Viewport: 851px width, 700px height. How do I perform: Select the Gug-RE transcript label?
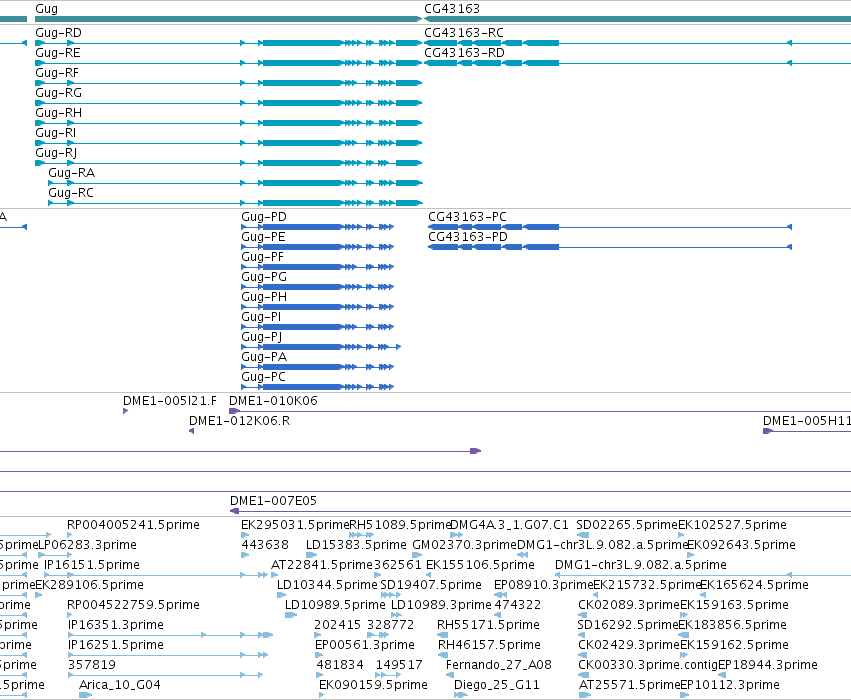58,53
